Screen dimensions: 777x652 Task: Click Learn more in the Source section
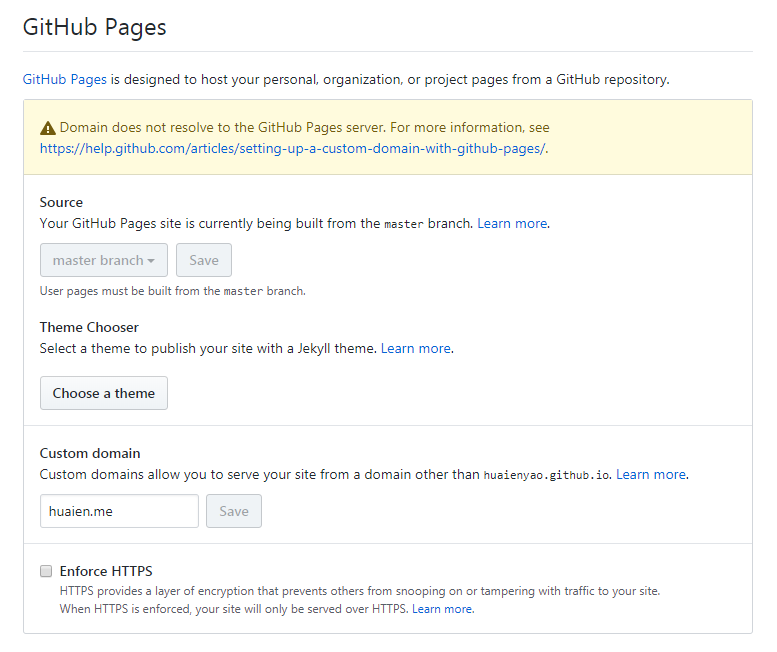tap(512, 223)
